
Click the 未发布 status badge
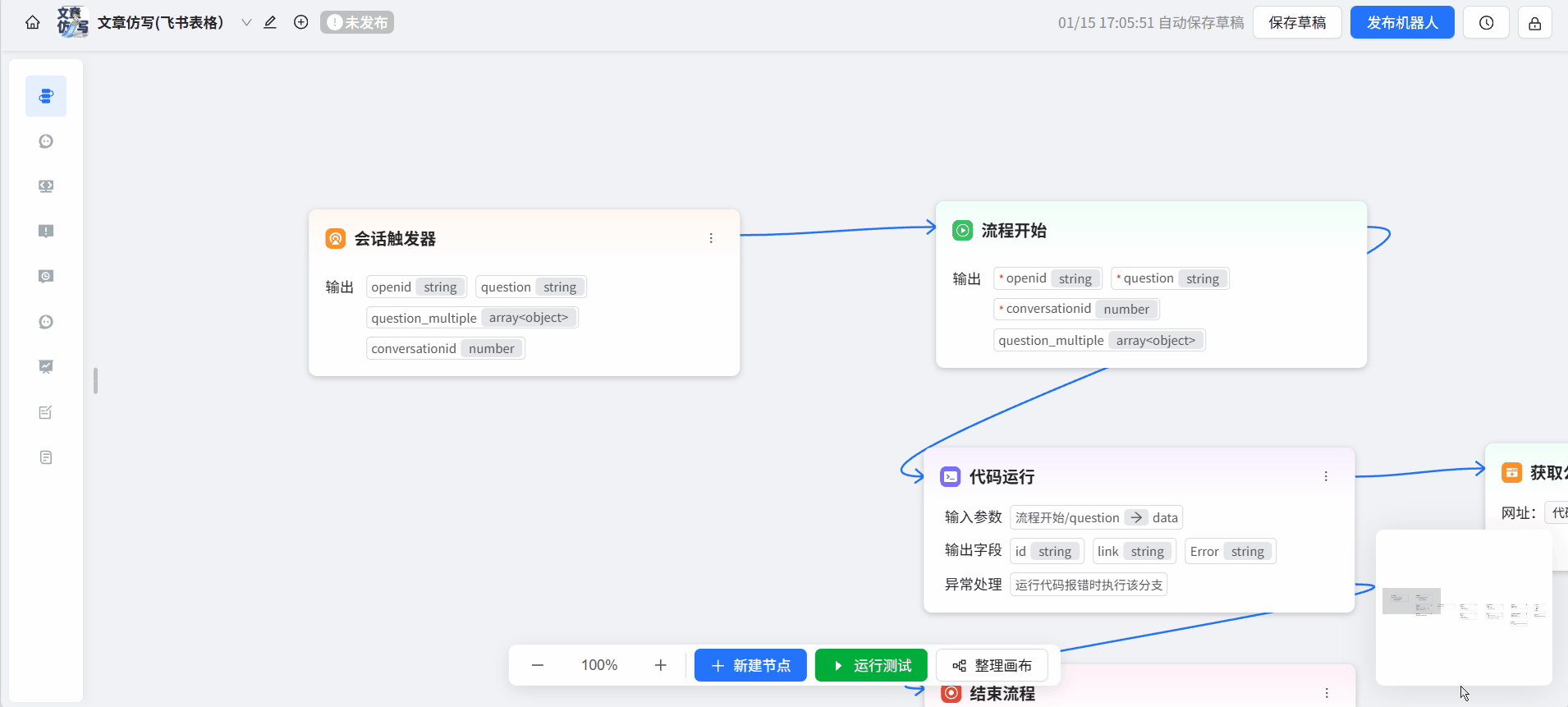coord(357,22)
